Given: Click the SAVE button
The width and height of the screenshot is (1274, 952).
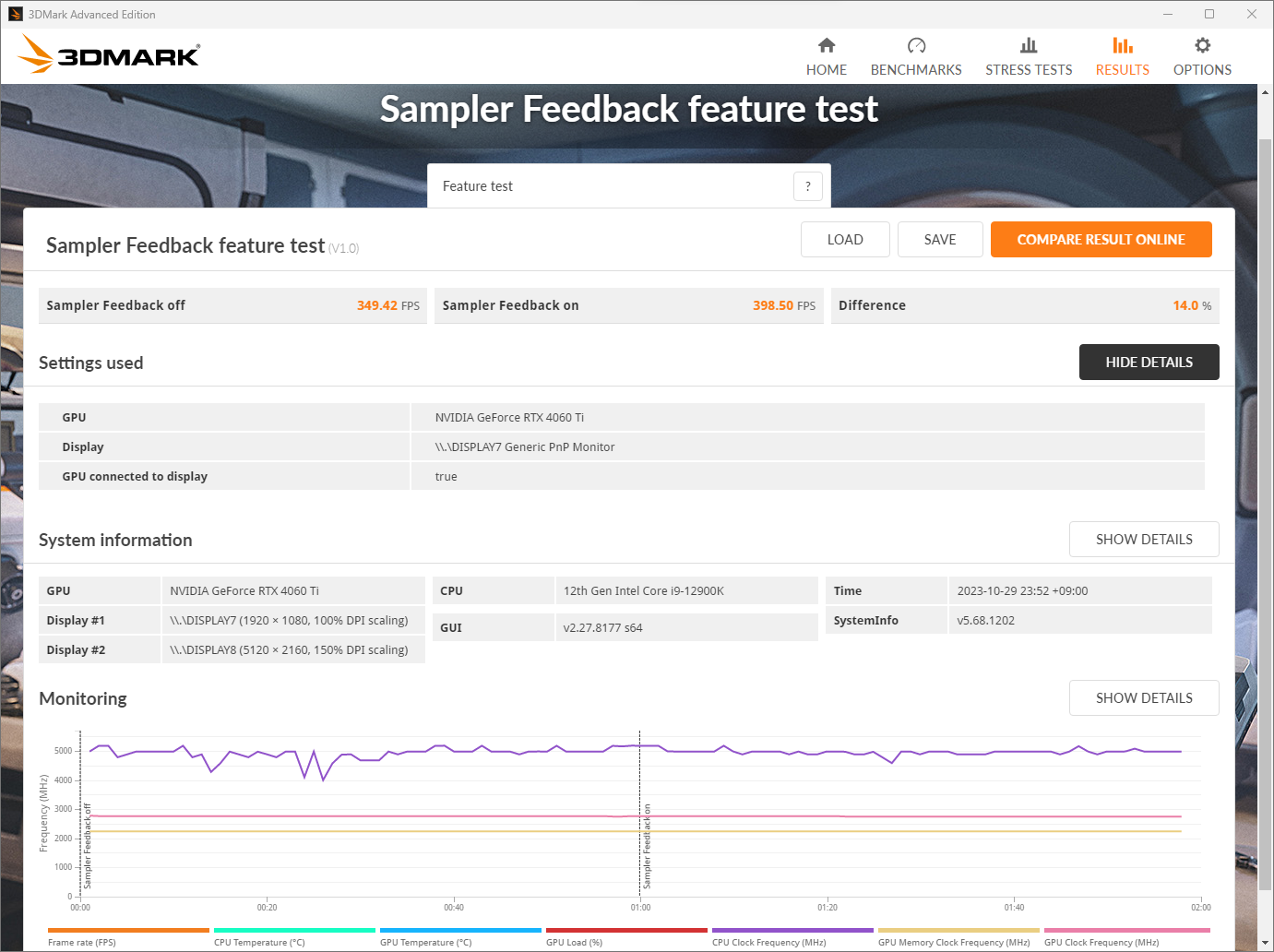Looking at the screenshot, I should click(x=940, y=240).
